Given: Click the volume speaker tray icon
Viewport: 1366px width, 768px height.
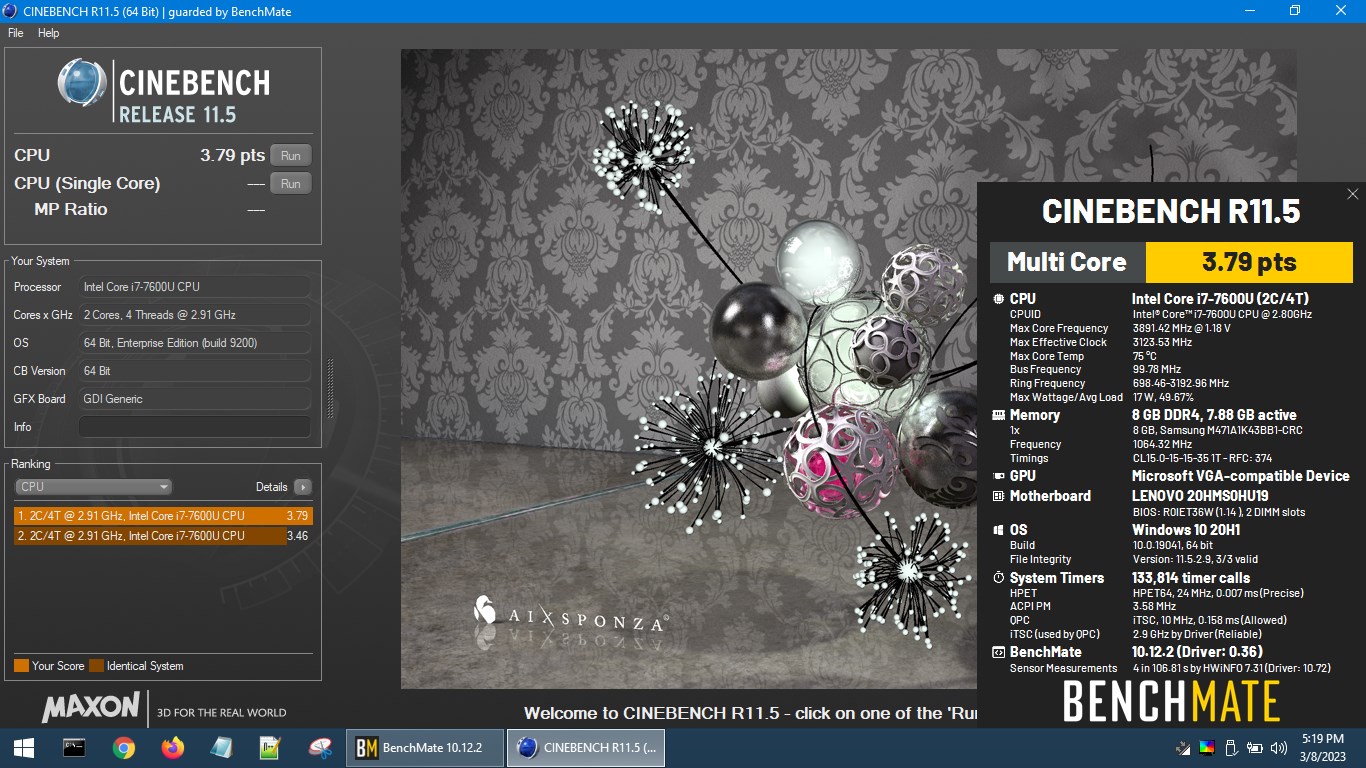Looking at the screenshot, I should [x=1279, y=748].
